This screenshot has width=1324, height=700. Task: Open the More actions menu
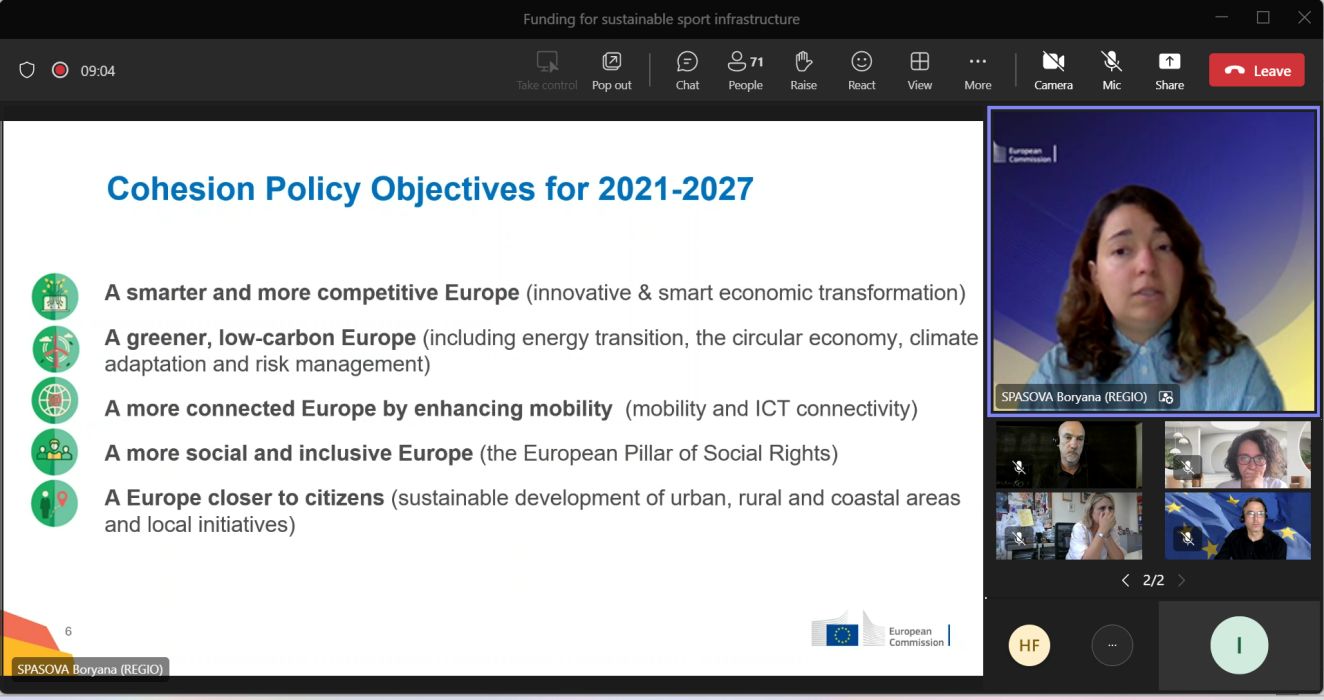(977, 71)
